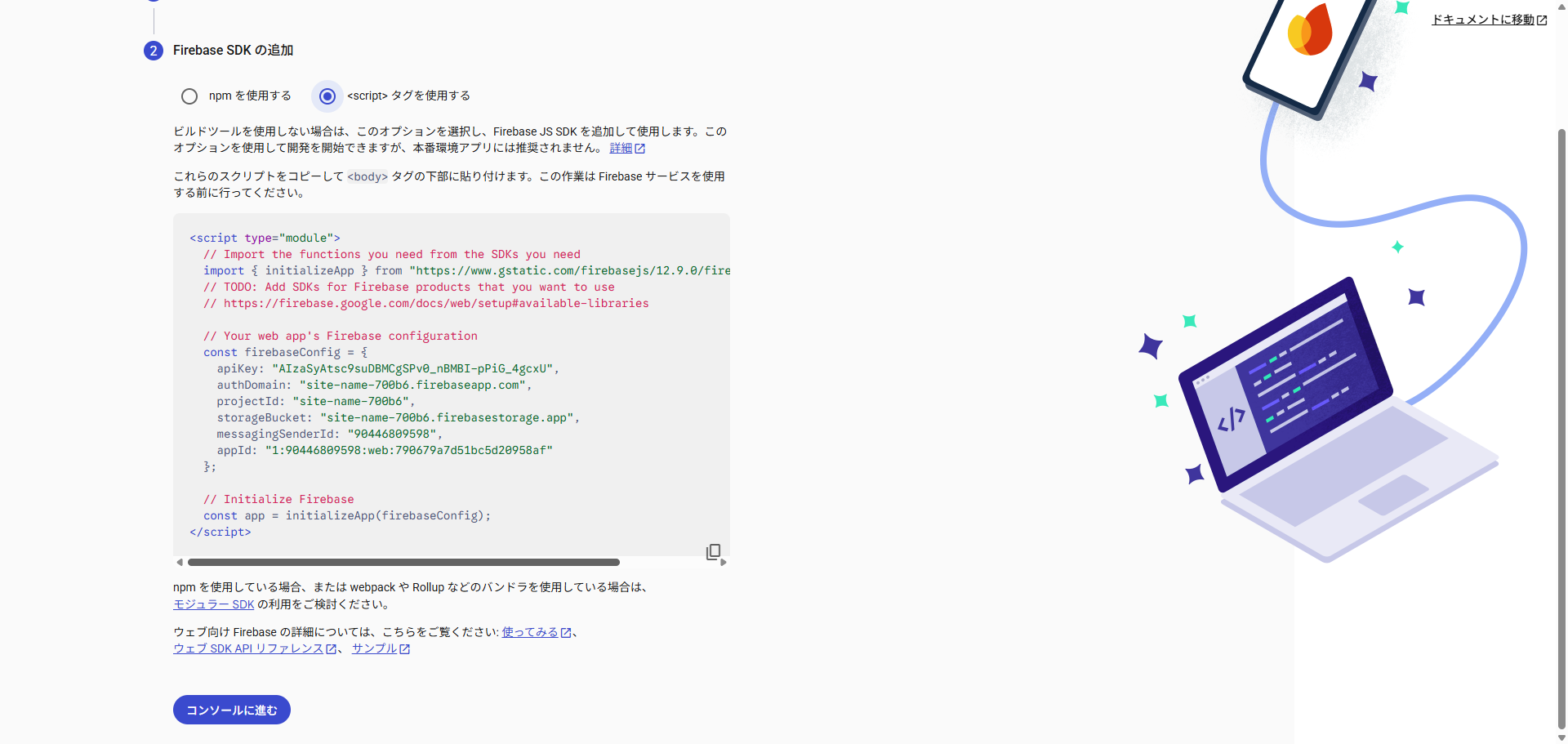This screenshot has width=1568, height=744.
Task: Select the <script> タグを使用する option
Action: tap(327, 96)
